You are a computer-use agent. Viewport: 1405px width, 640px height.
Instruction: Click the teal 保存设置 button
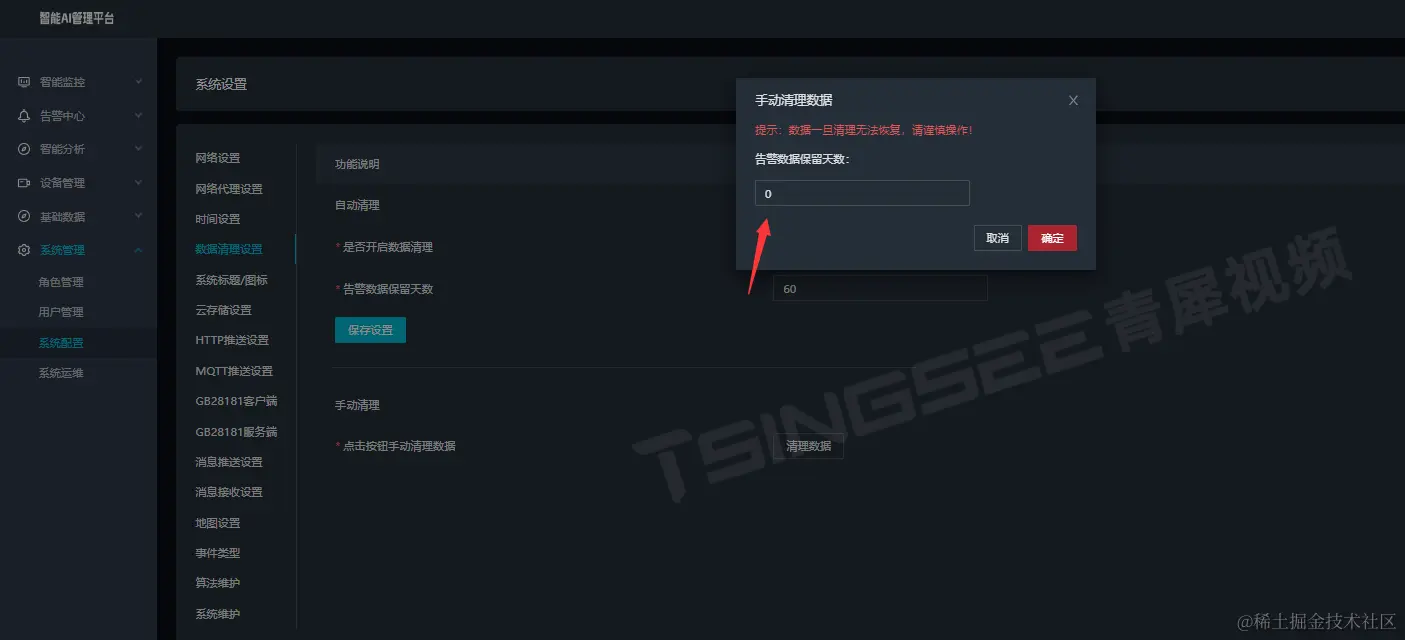(x=370, y=330)
